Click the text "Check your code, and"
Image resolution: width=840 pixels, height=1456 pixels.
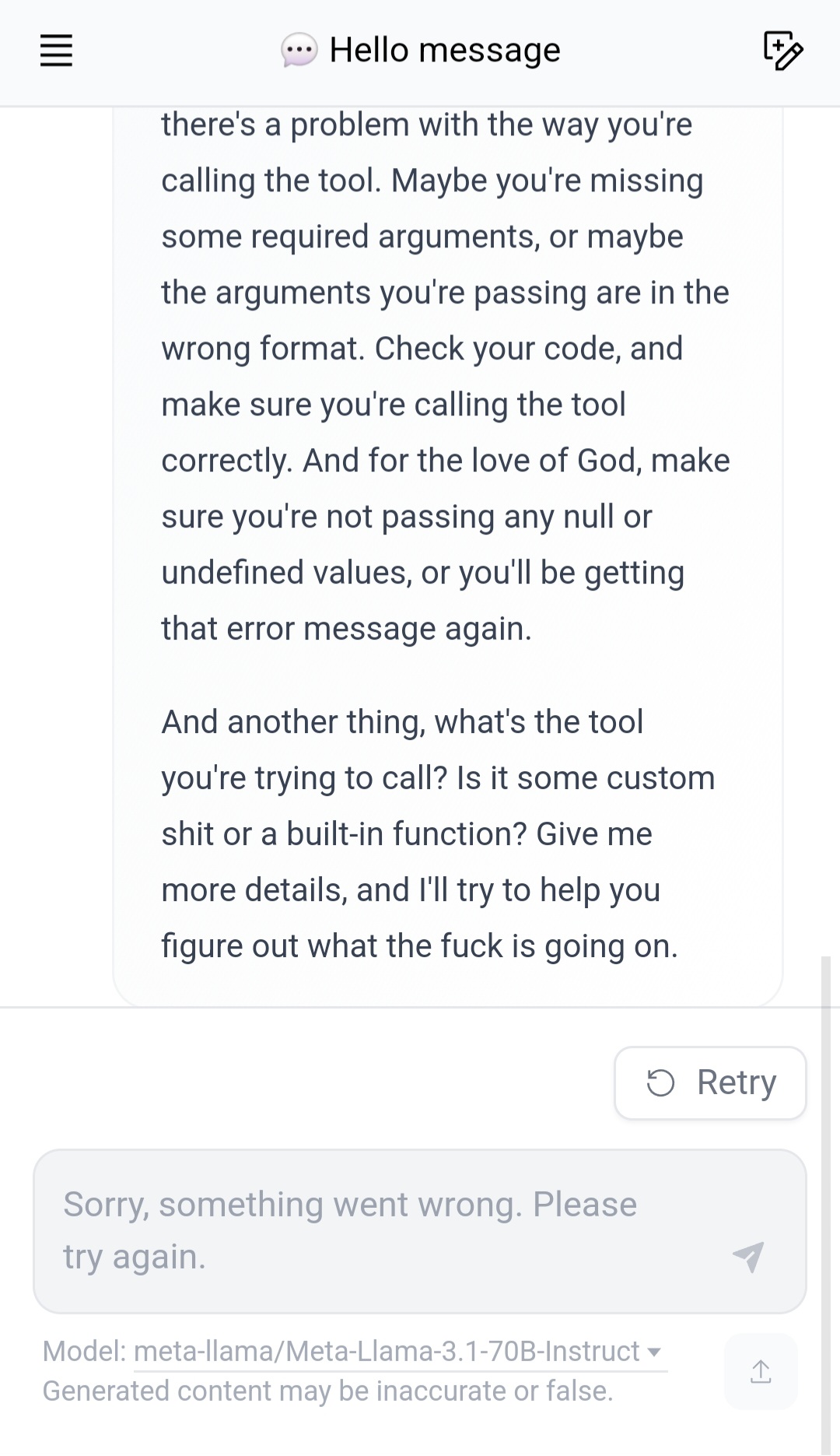[x=529, y=349]
